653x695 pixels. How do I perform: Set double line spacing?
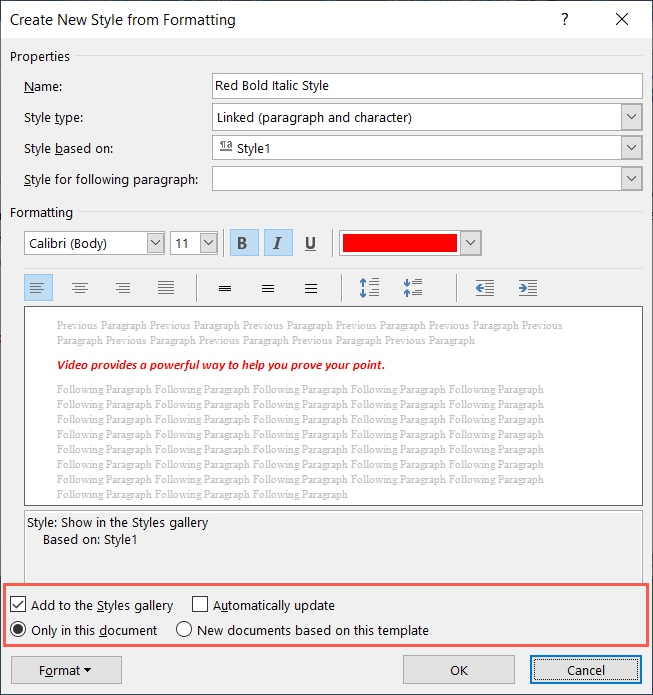(x=311, y=289)
